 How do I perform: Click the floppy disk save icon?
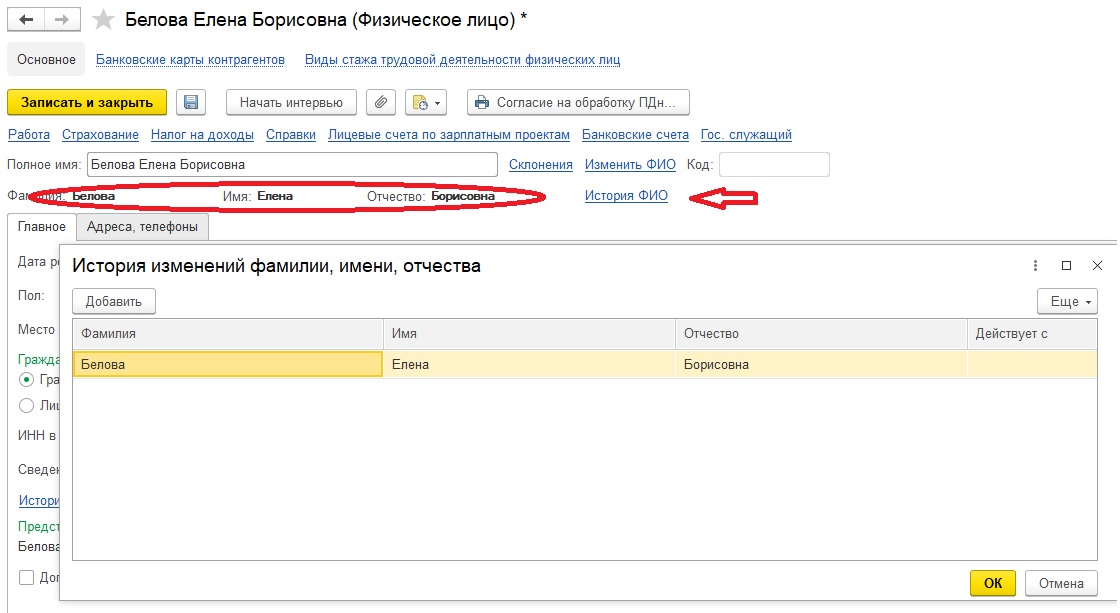click(x=191, y=102)
